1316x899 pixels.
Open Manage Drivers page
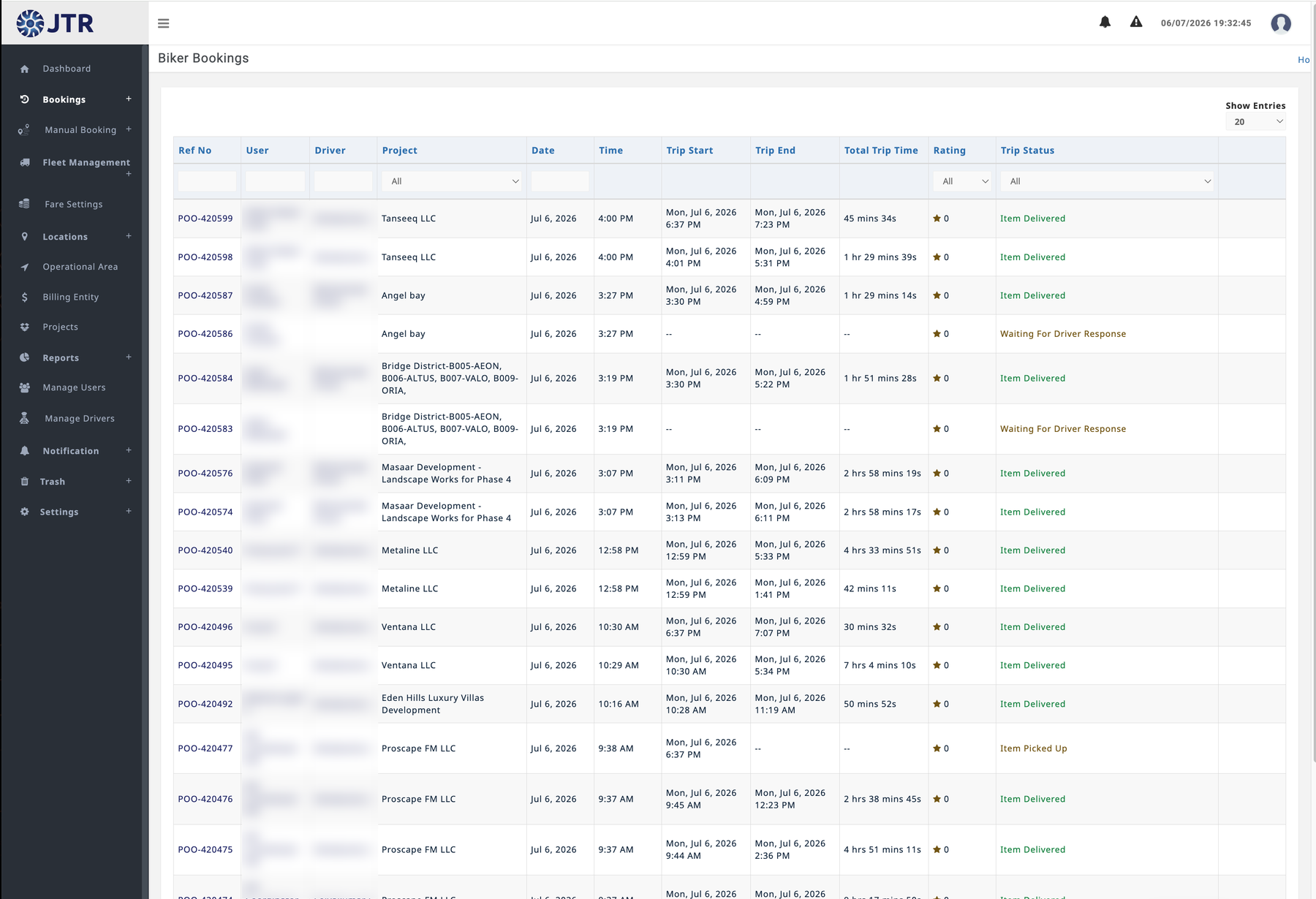point(80,419)
